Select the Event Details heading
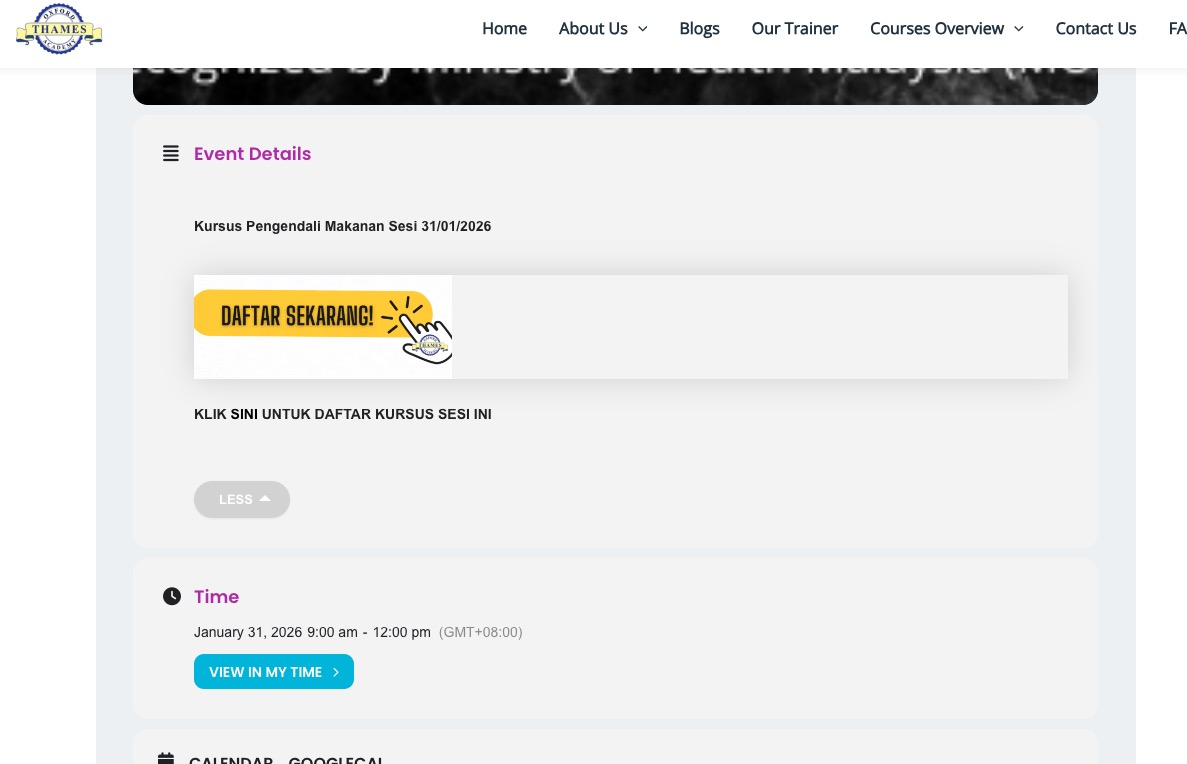The image size is (1187, 764). pyautogui.click(x=252, y=154)
